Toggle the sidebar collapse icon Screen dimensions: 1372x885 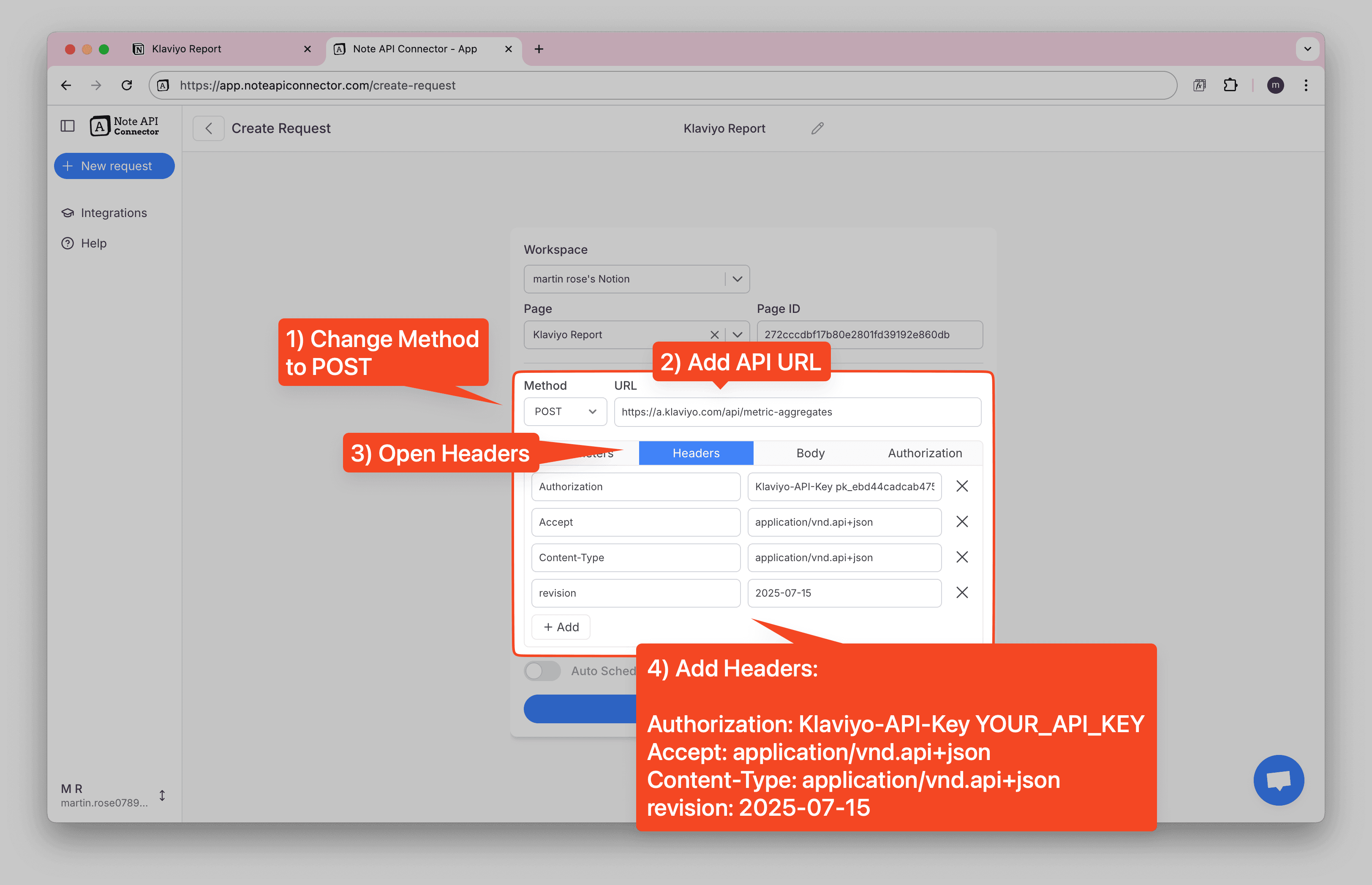(68, 126)
